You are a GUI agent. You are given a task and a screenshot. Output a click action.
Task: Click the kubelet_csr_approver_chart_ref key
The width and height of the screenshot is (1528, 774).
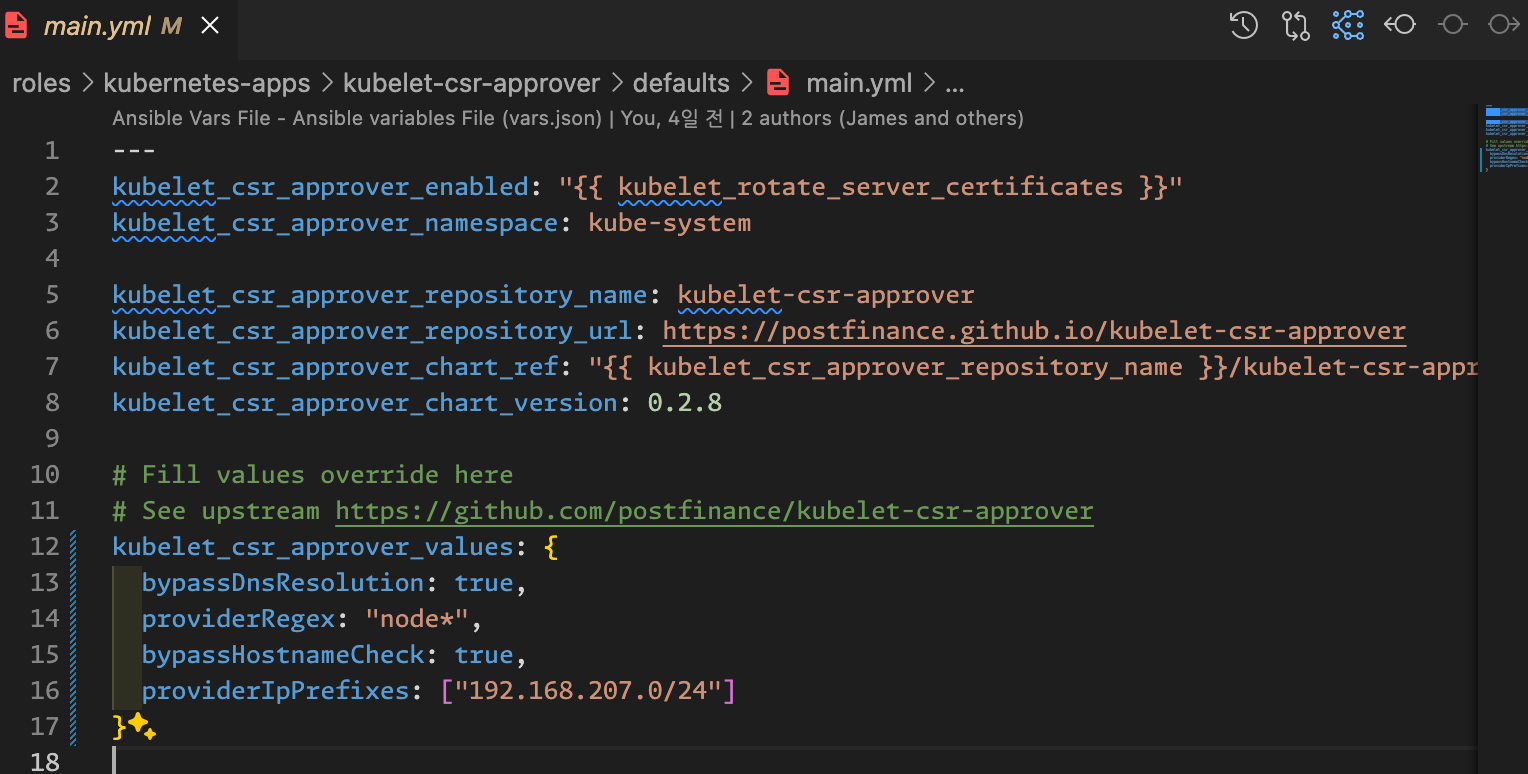click(x=335, y=366)
